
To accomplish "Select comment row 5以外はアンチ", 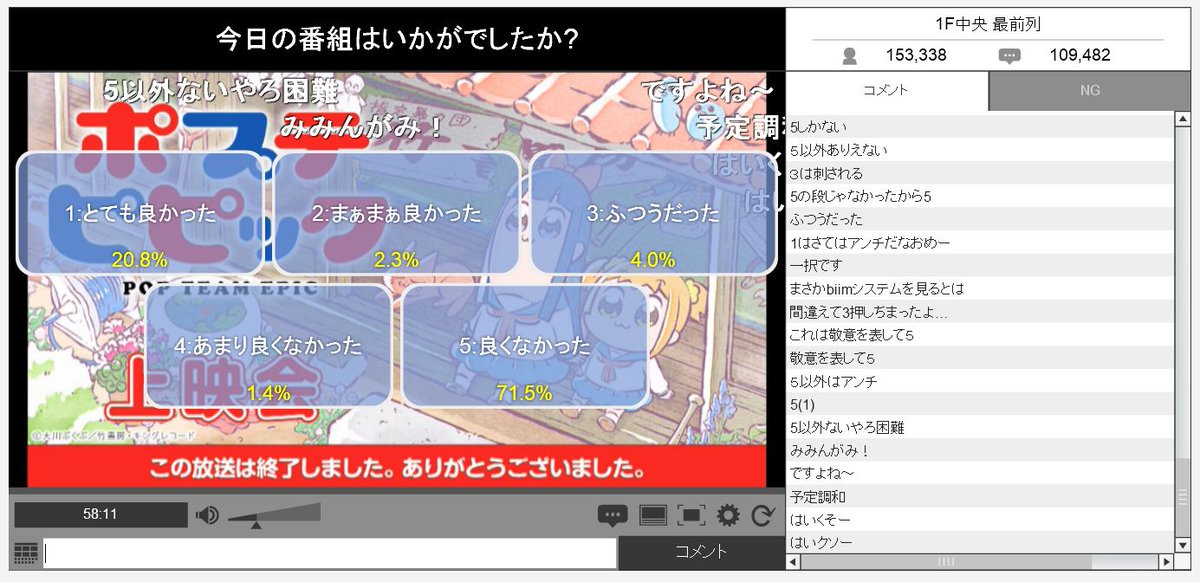I will tap(980, 381).
